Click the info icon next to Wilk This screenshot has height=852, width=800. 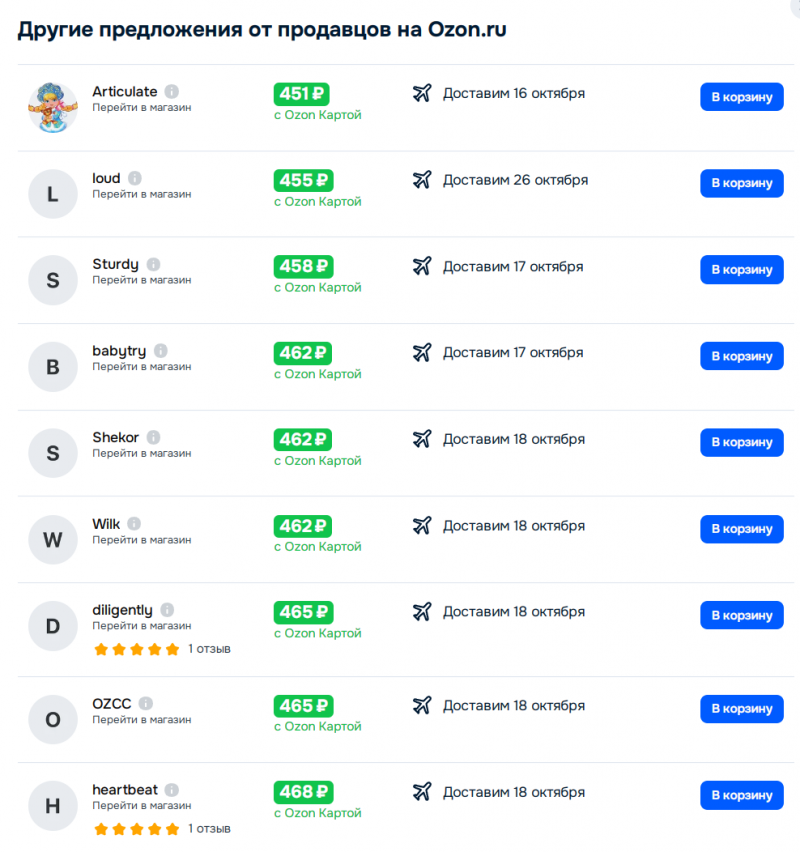click(x=134, y=524)
